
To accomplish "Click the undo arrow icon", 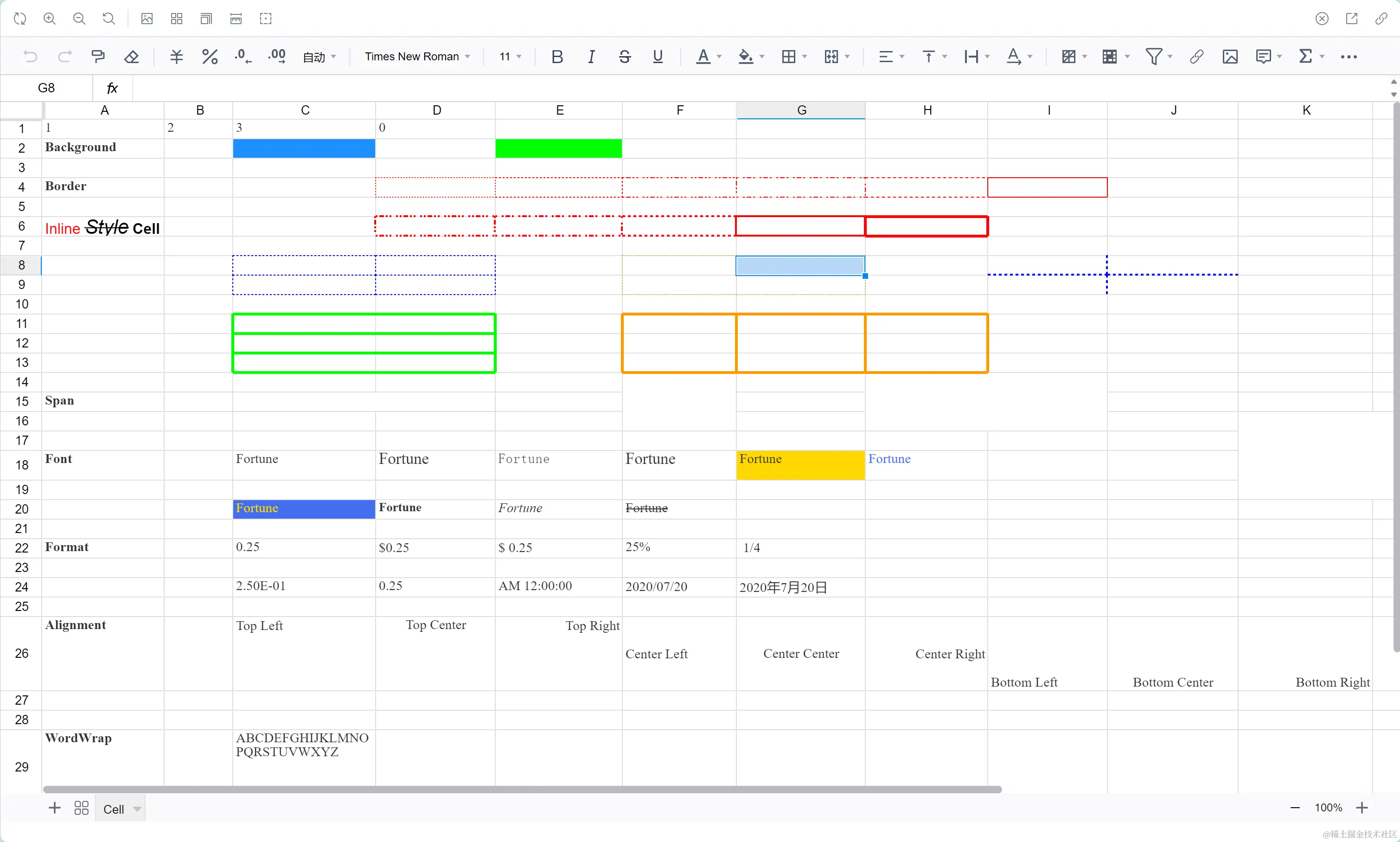I will [30, 56].
